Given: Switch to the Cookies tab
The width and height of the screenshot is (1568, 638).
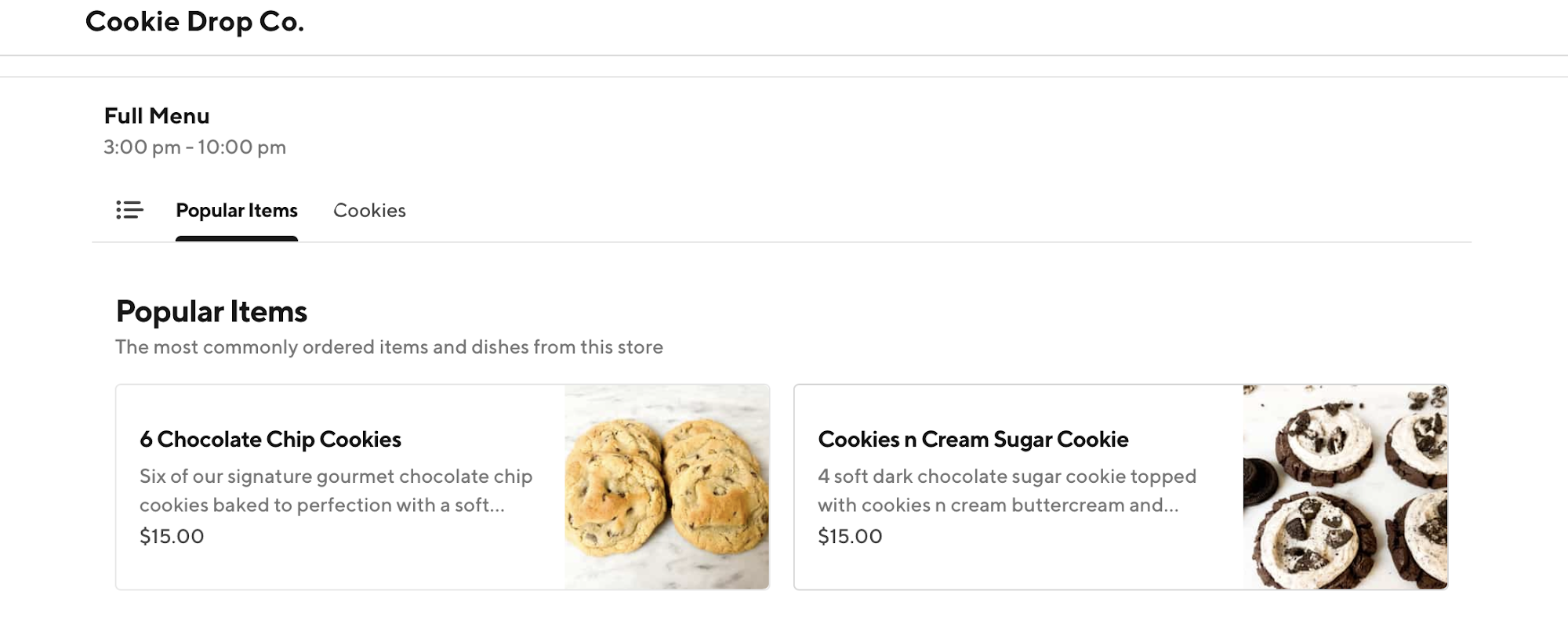Looking at the screenshot, I should [x=370, y=210].
